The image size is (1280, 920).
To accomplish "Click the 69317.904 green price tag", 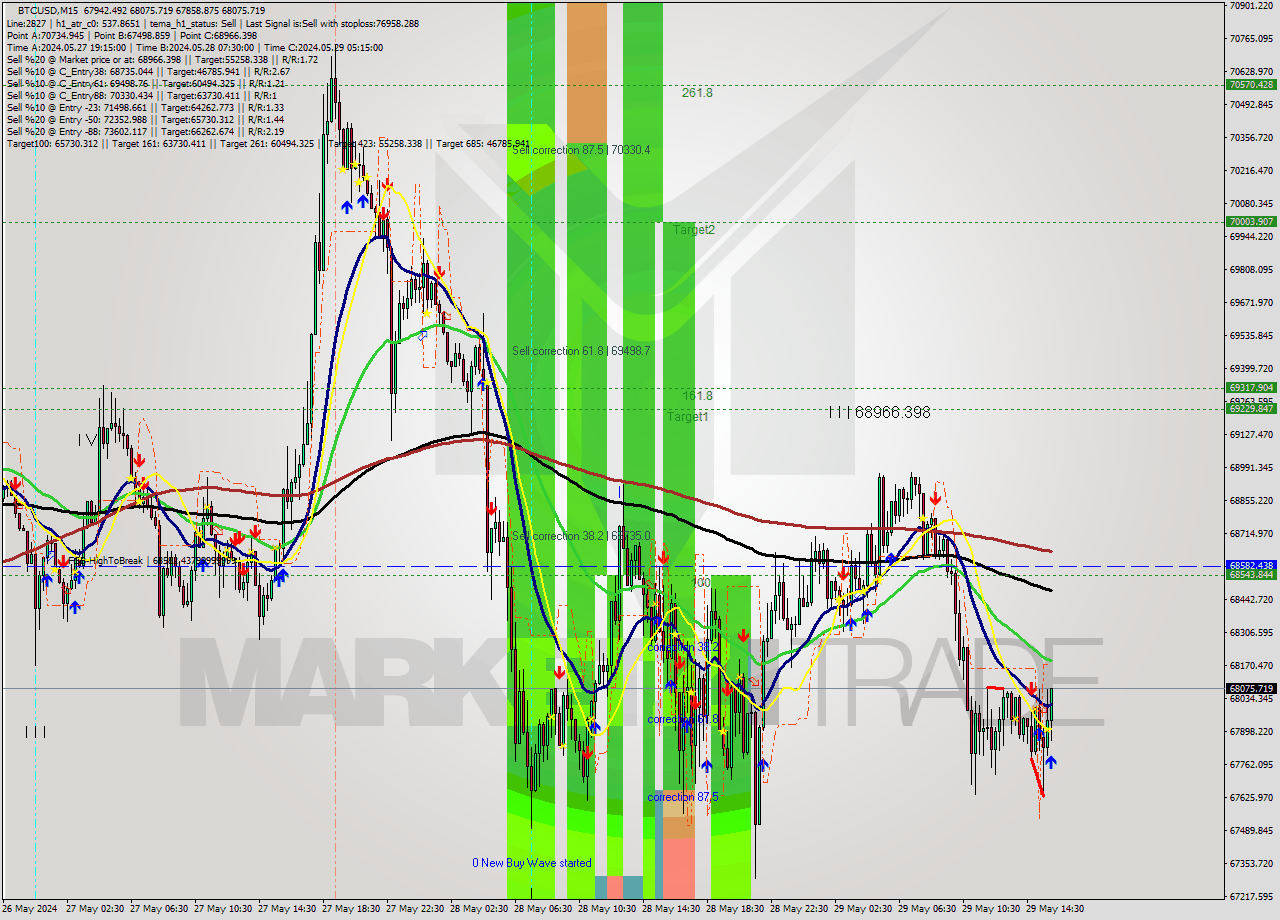I will click(x=1250, y=388).
